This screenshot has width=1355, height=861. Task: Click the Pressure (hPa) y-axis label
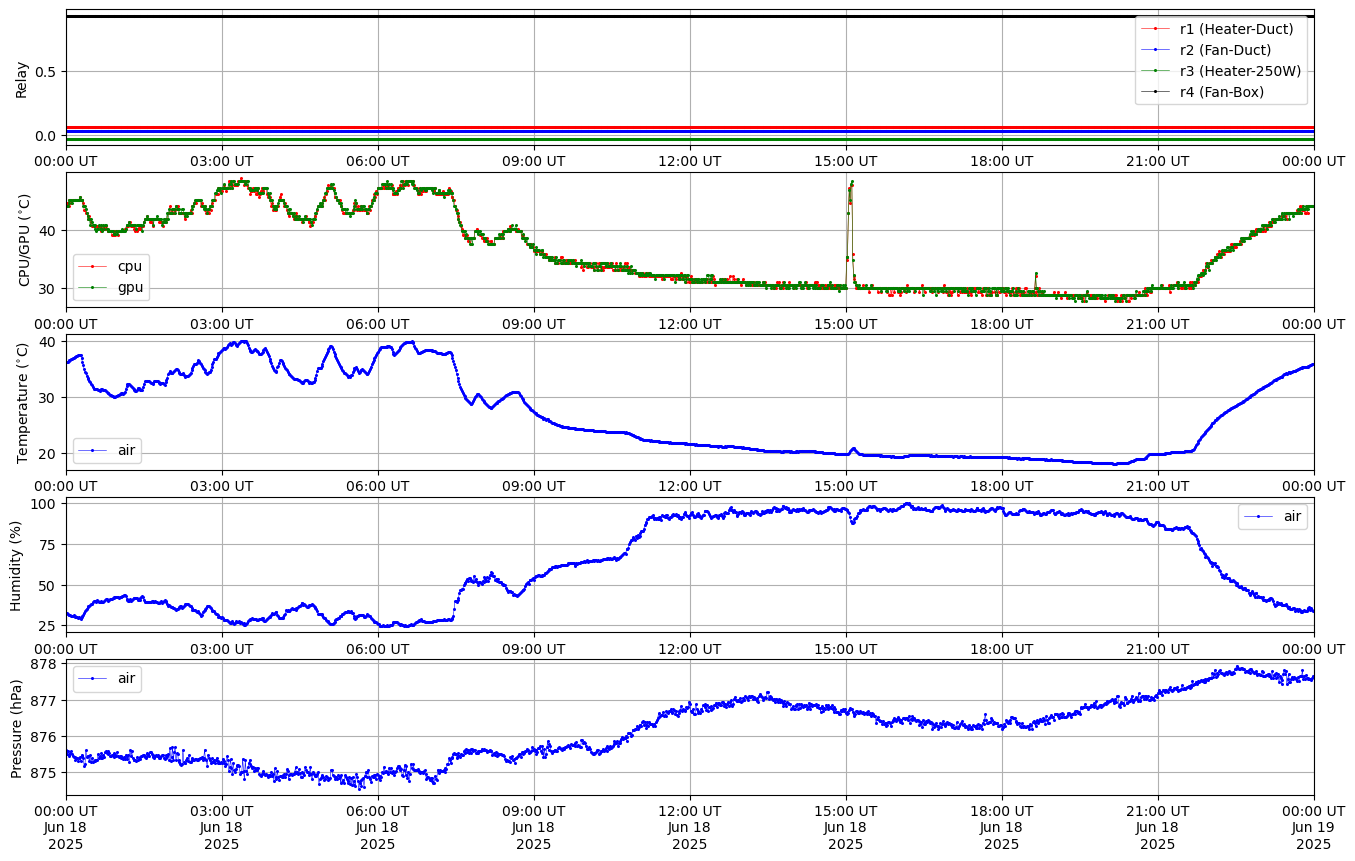(16, 727)
